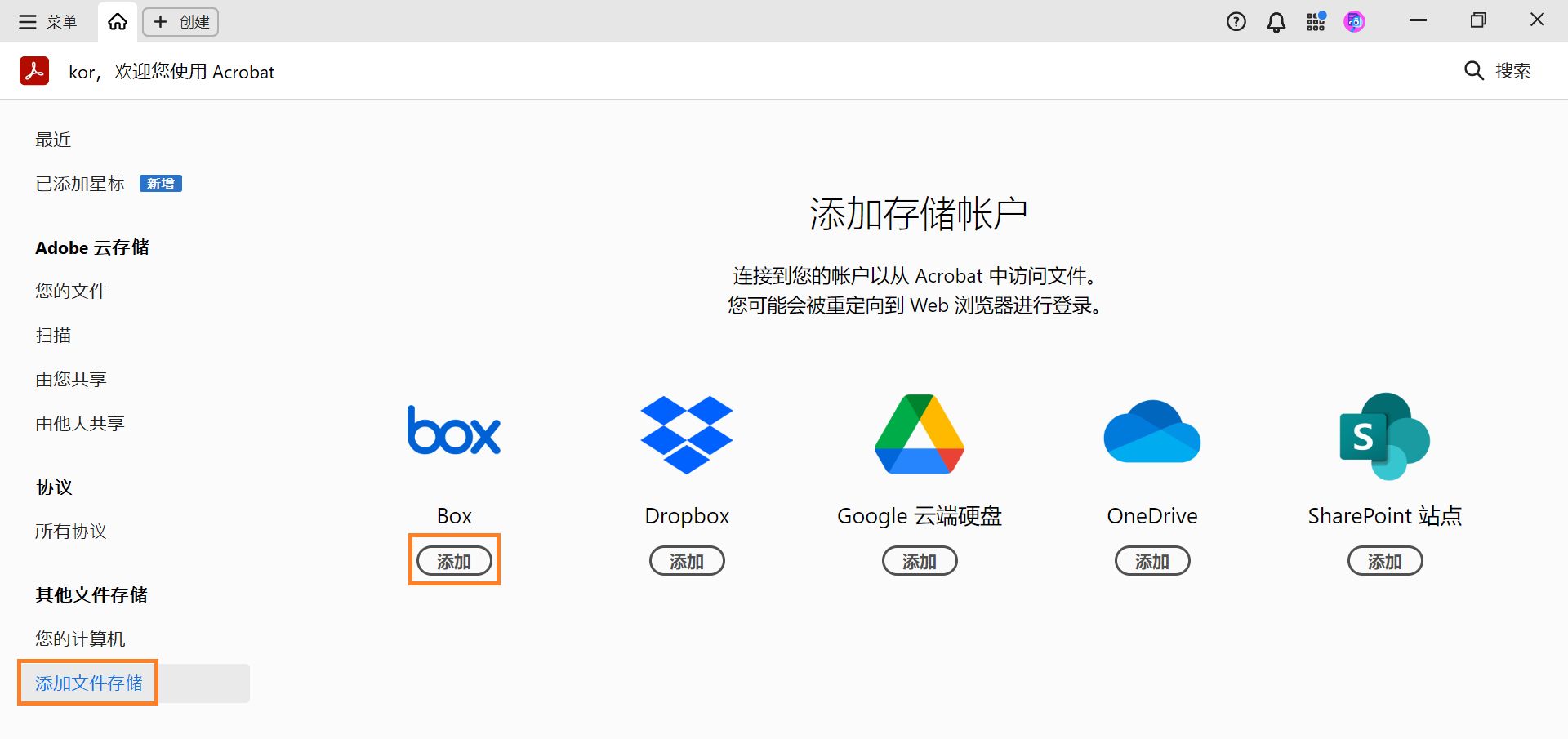
Task: Click 添加 under Box
Action: pos(453,560)
